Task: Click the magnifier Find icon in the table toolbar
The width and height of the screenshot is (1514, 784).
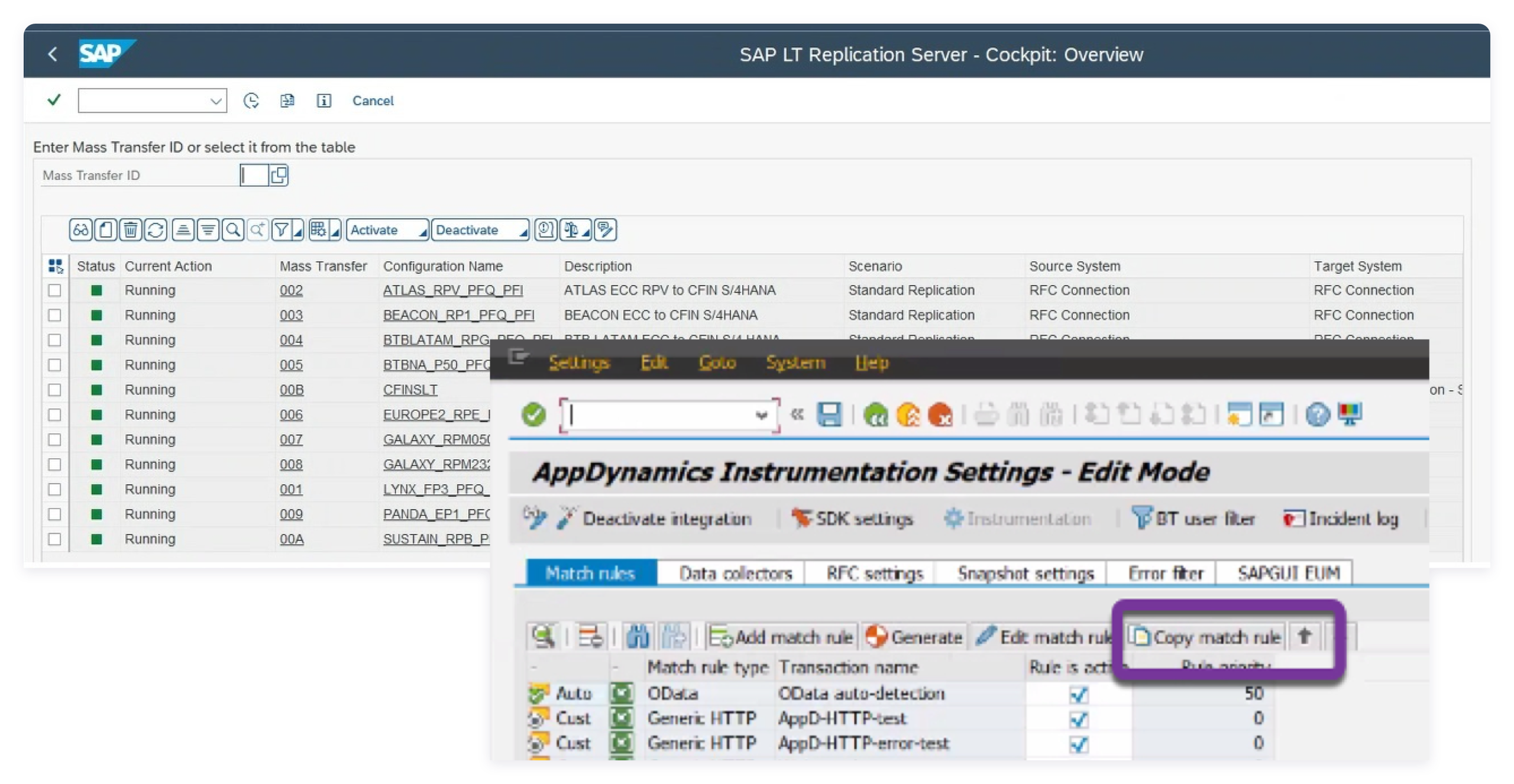Action: coord(232,229)
